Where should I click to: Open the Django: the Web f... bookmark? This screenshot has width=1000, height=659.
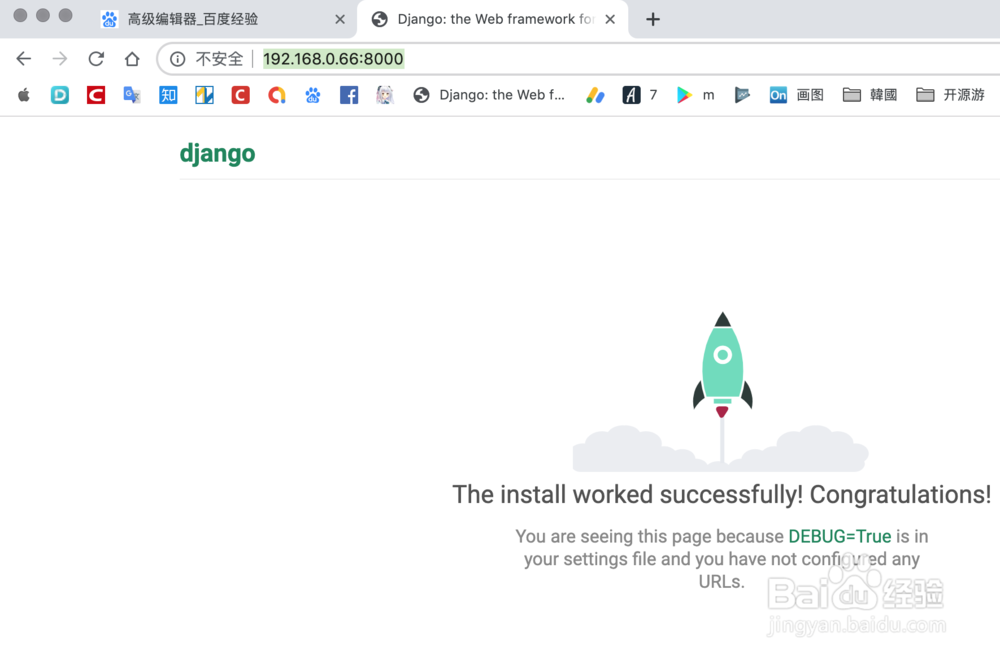pos(490,94)
